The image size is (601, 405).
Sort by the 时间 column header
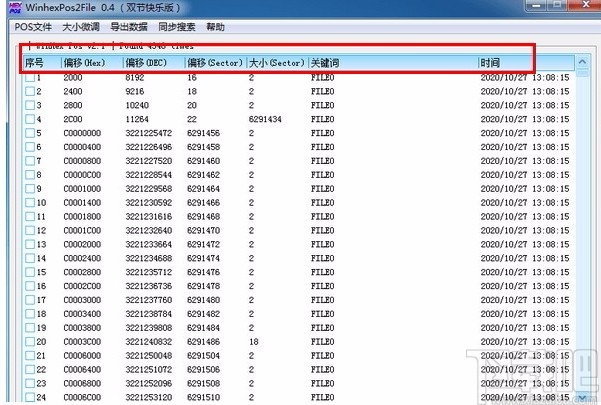coord(527,63)
